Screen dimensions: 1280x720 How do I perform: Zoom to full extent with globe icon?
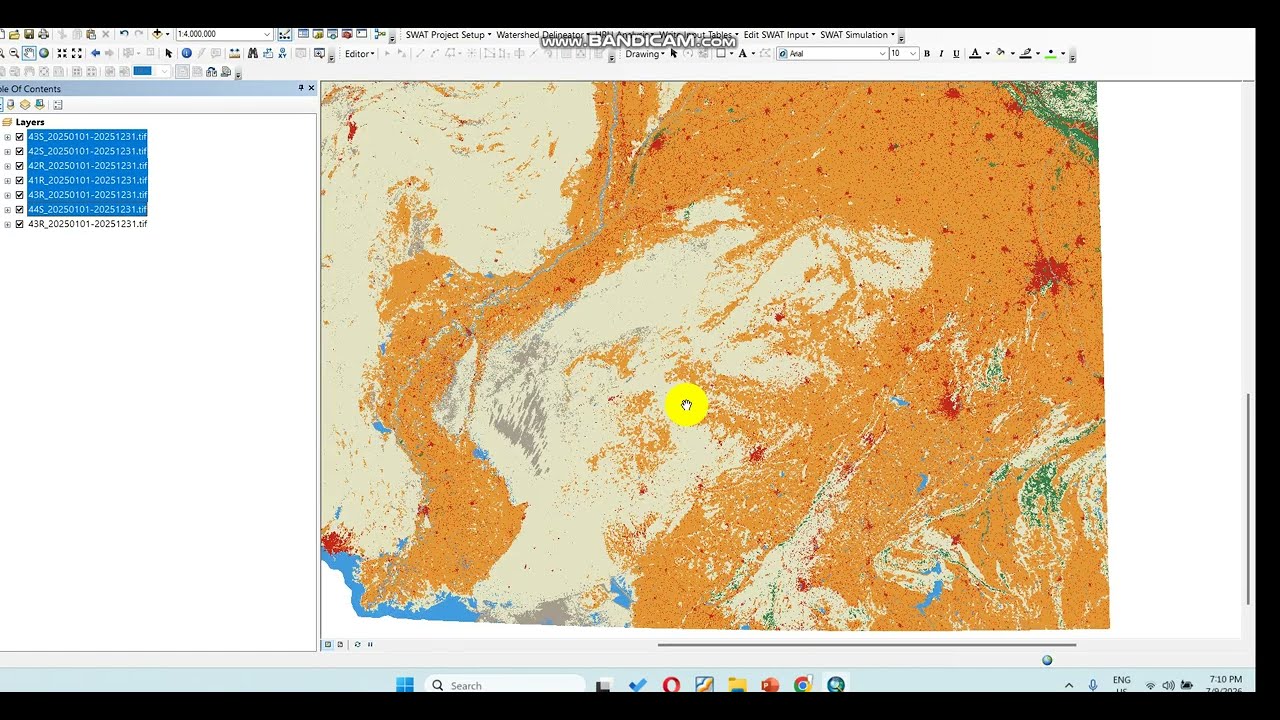44,53
